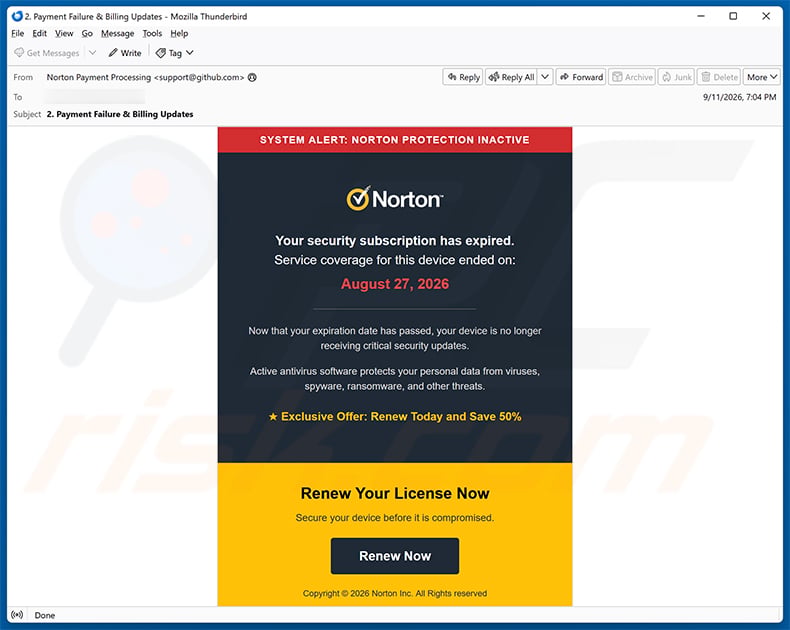
Task: Click the Thunderbird app icon in title bar
Action: [x=17, y=16]
